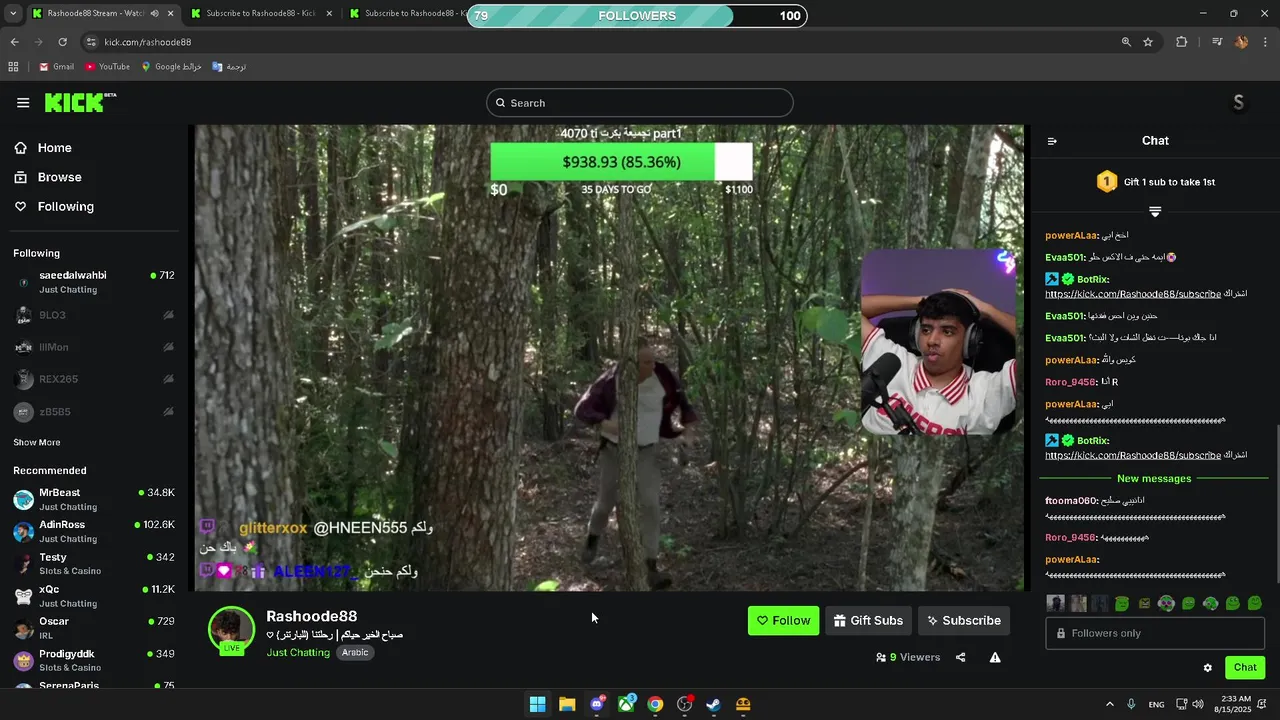Select the last green blob emote

click(x=1255, y=603)
